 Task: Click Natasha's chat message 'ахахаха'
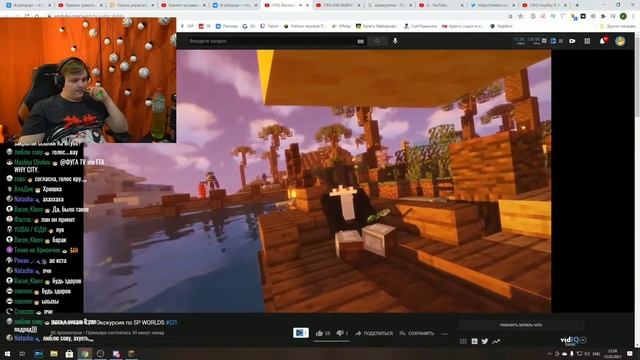(x=53, y=199)
